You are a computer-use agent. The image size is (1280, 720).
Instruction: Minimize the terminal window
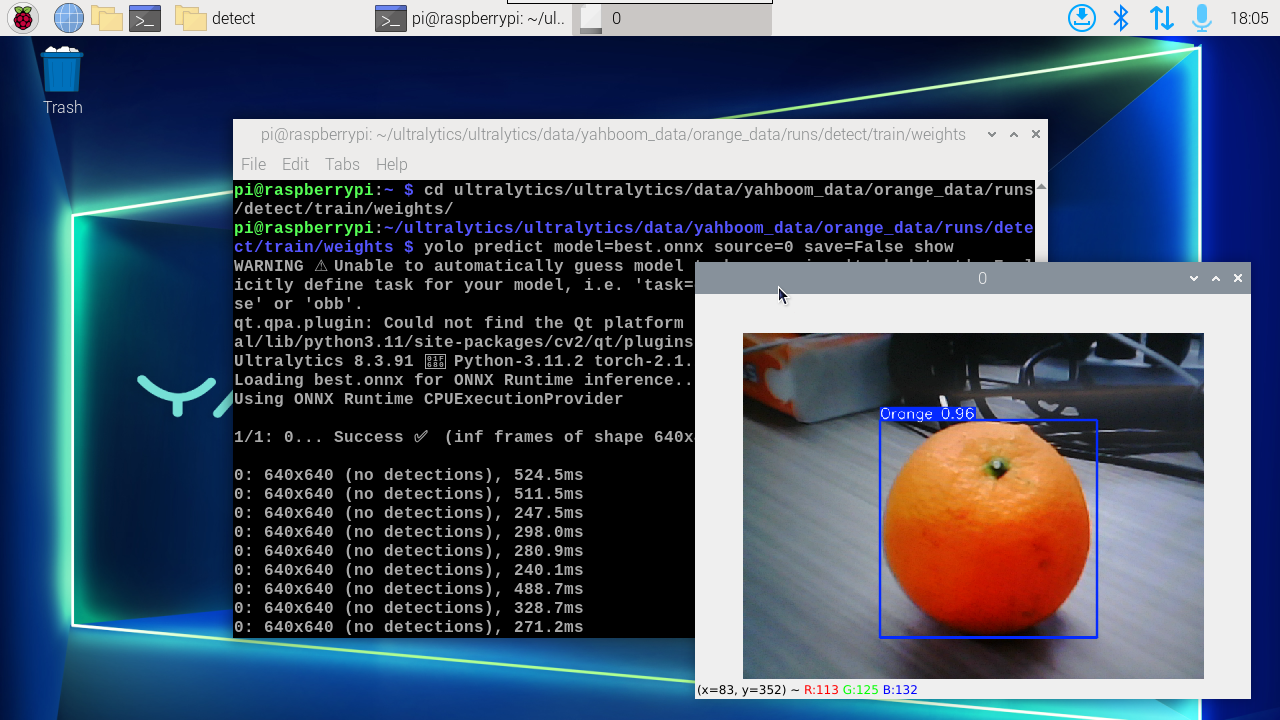coord(991,134)
